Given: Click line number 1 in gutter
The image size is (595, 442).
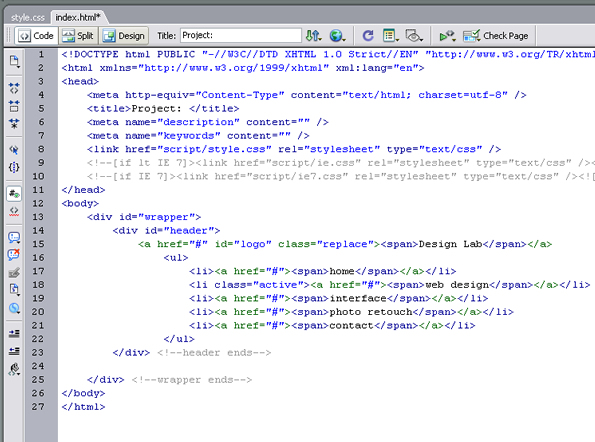Looking at the screenshot, I should (x=41, y=54).
